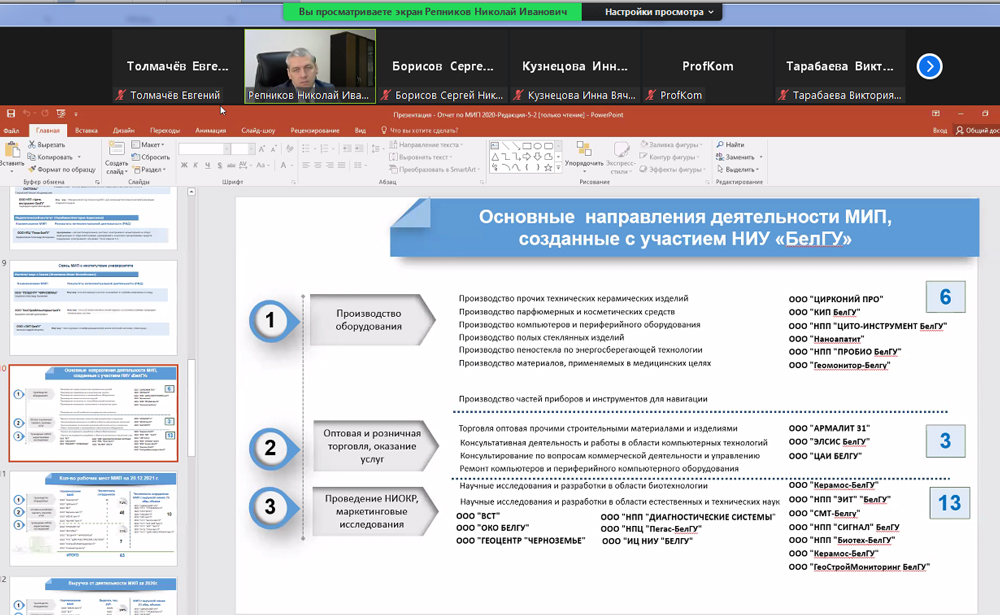Toggle underline (Ч) formatting
The width and height of the screenshot is (1000, 615).
[208, 165]
